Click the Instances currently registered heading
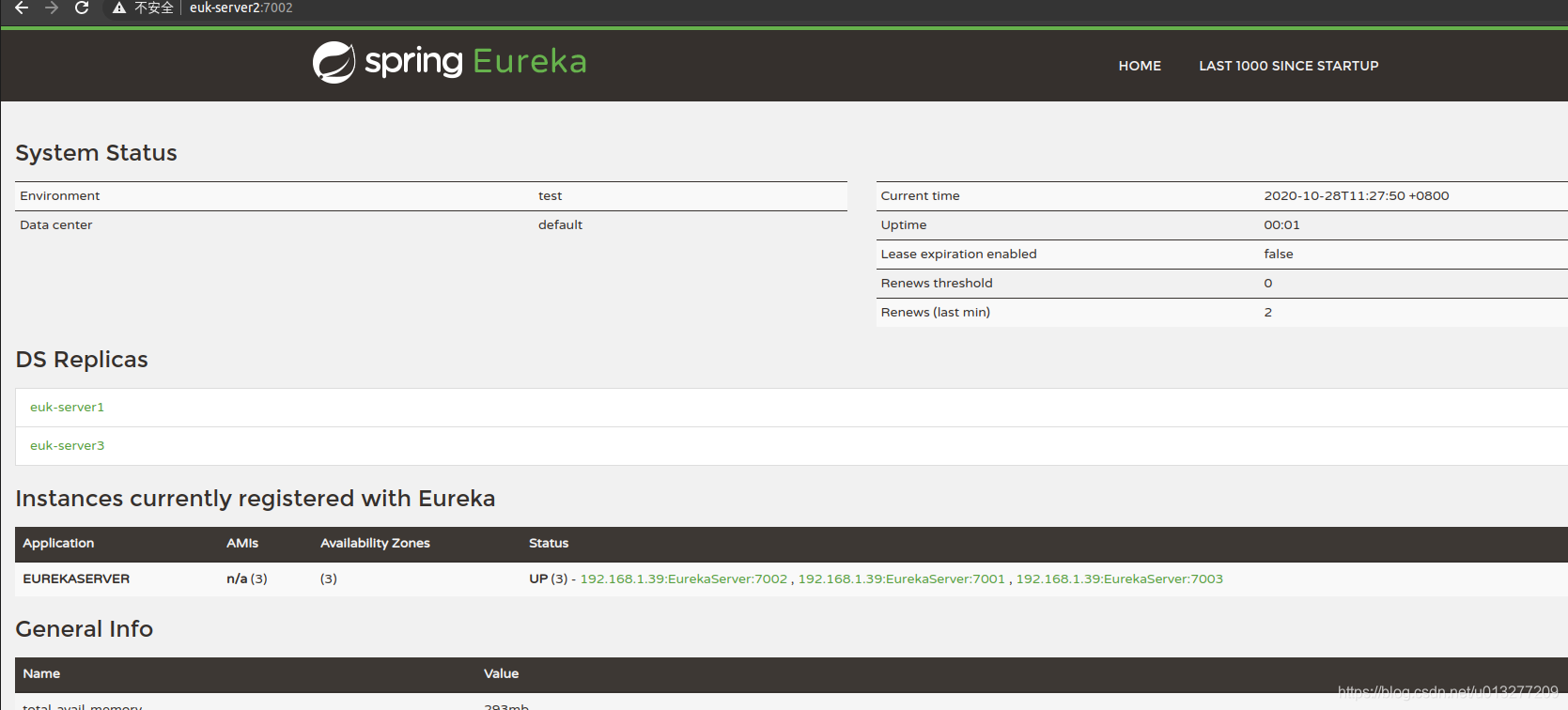1568x710 pixels. [x=255, y=499]
